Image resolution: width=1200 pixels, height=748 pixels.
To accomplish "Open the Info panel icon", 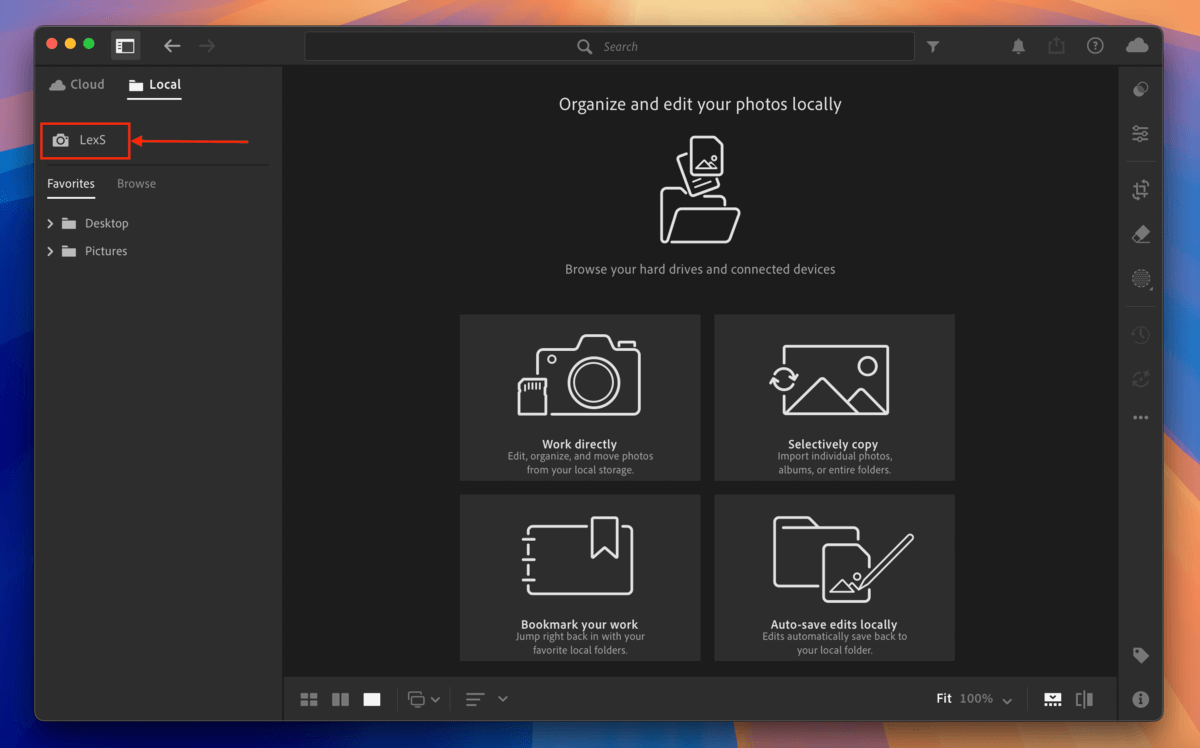I will [x=1140, y=699].
